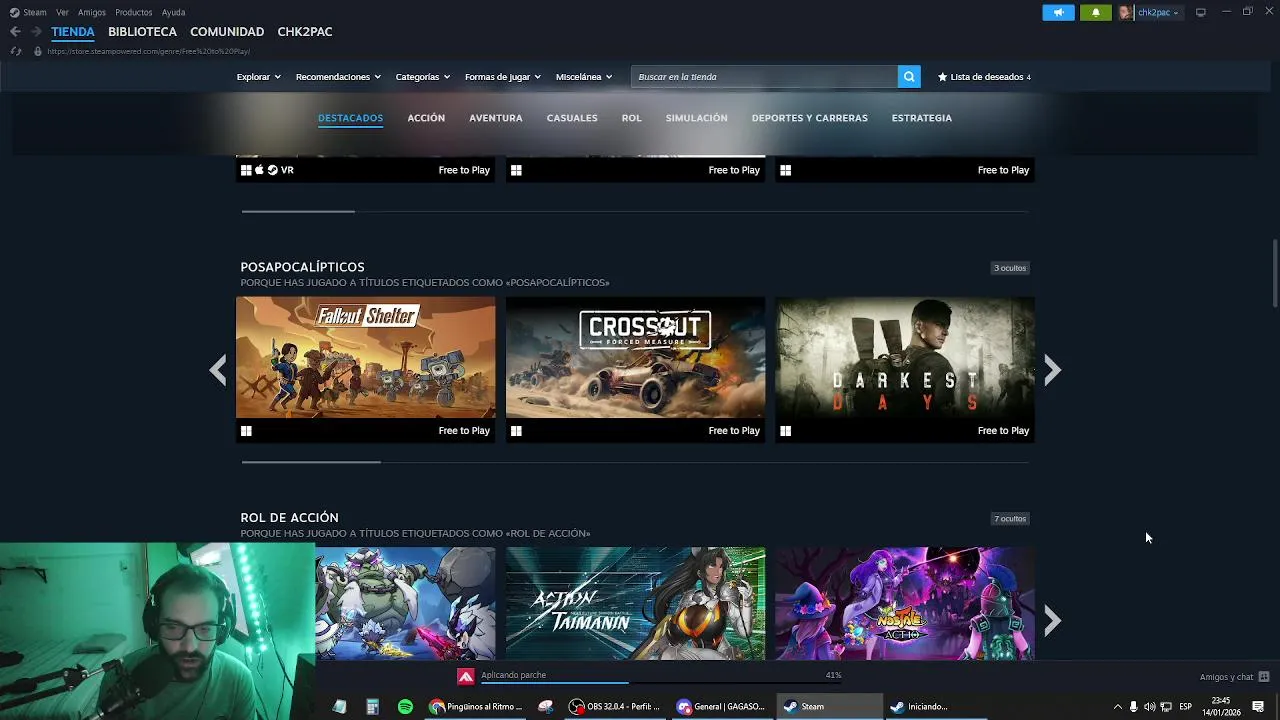
Task: Go forward with the Steam forward arrow
Action: [x=36, y=32]
